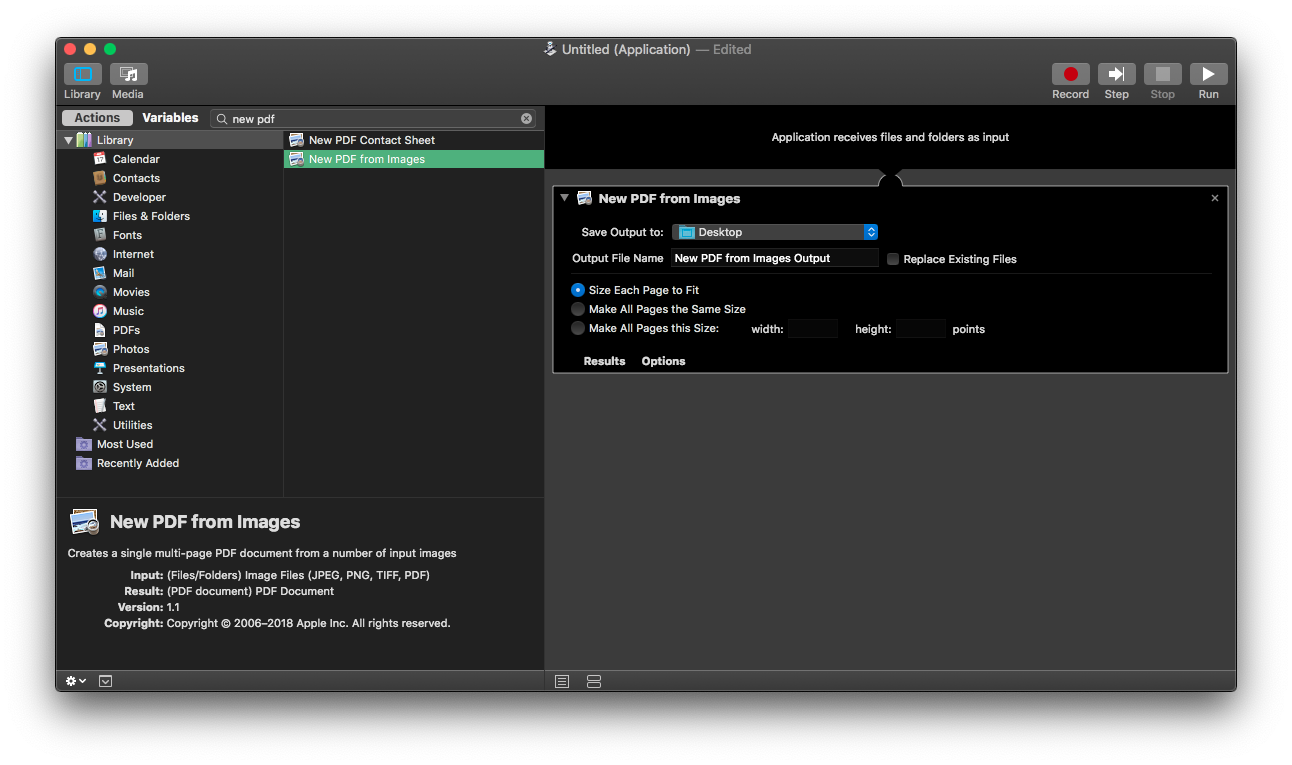Run the workflow with Run button
This screenshot has width=1292, height=765.
click(x=1208, y=74)
